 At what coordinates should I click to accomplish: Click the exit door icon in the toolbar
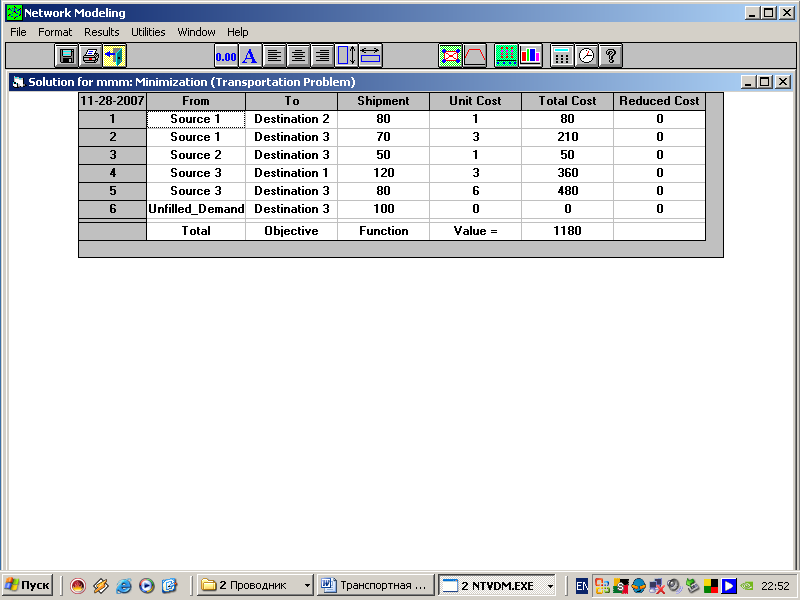(115, 56)
